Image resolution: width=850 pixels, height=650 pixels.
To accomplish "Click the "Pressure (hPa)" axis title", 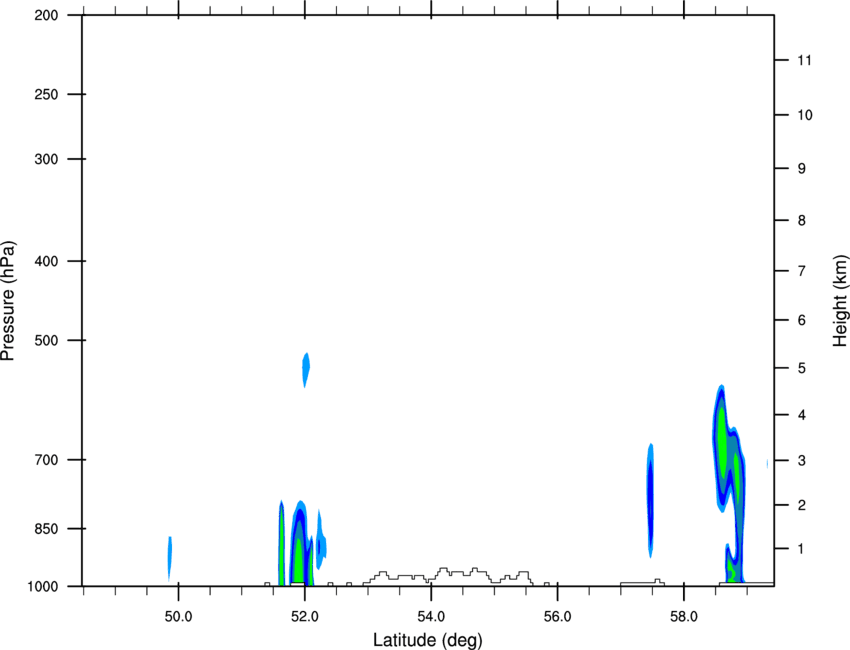I will (x=8, y=301).
